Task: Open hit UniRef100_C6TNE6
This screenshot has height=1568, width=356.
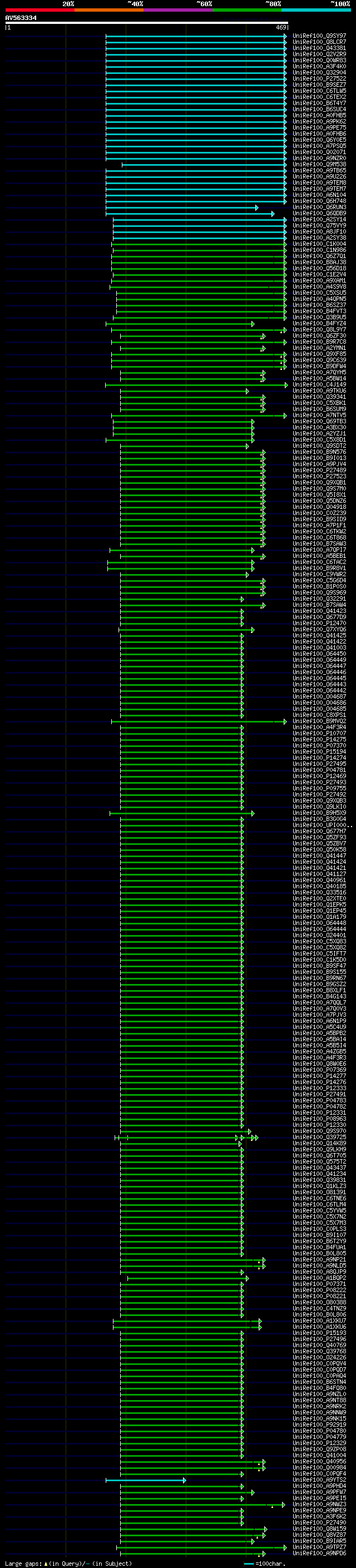Action: [319, 1198]
